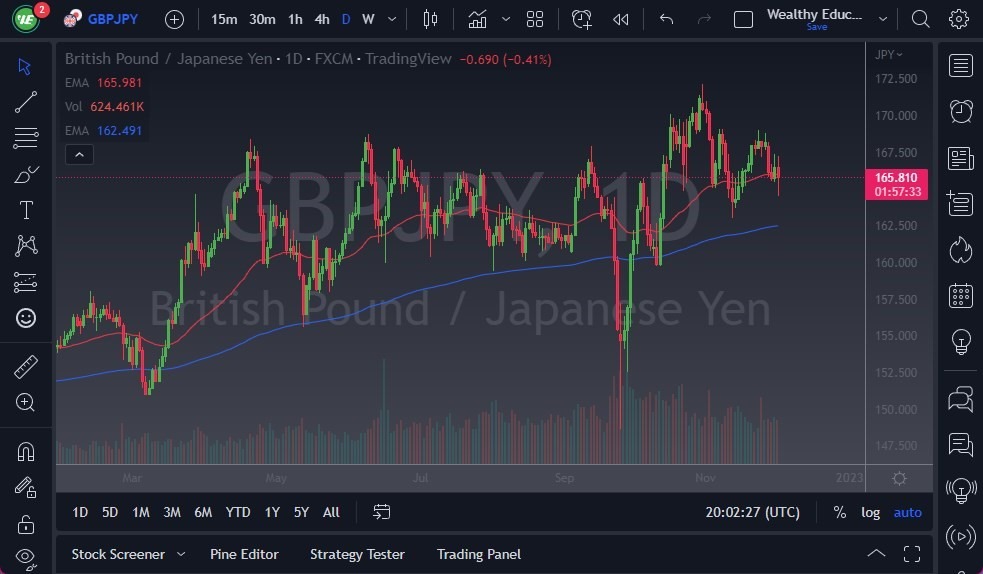Open the economic calendar panel
The height and width of the screenshot is (574, 983).
(960, 295)
